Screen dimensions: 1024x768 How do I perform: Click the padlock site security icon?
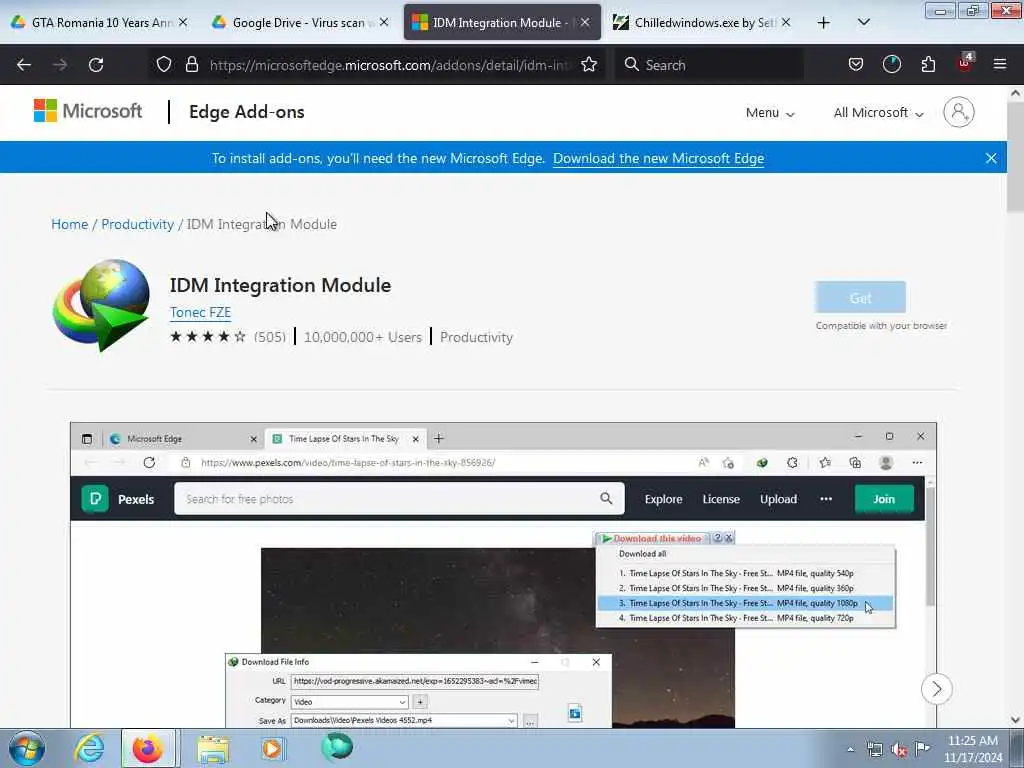click(191, 65)
